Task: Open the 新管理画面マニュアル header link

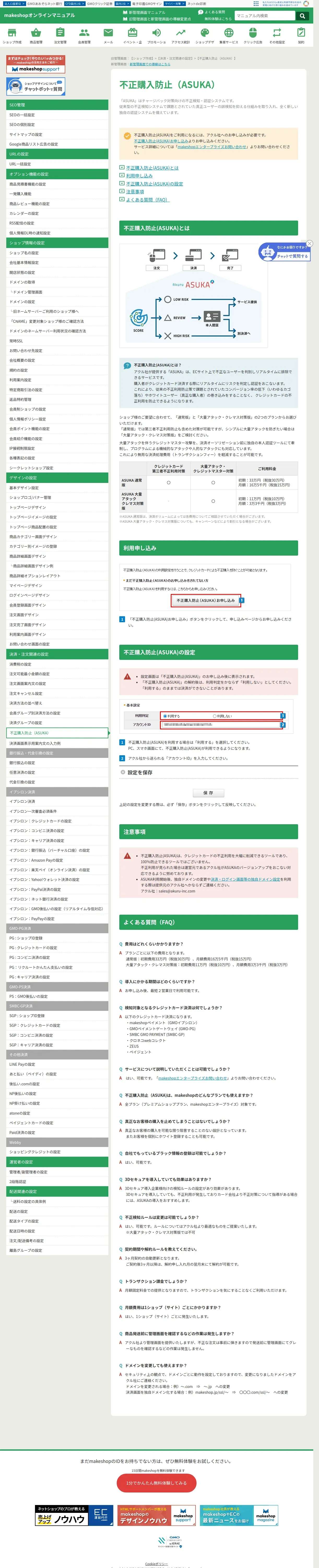Action: point(145,12)
